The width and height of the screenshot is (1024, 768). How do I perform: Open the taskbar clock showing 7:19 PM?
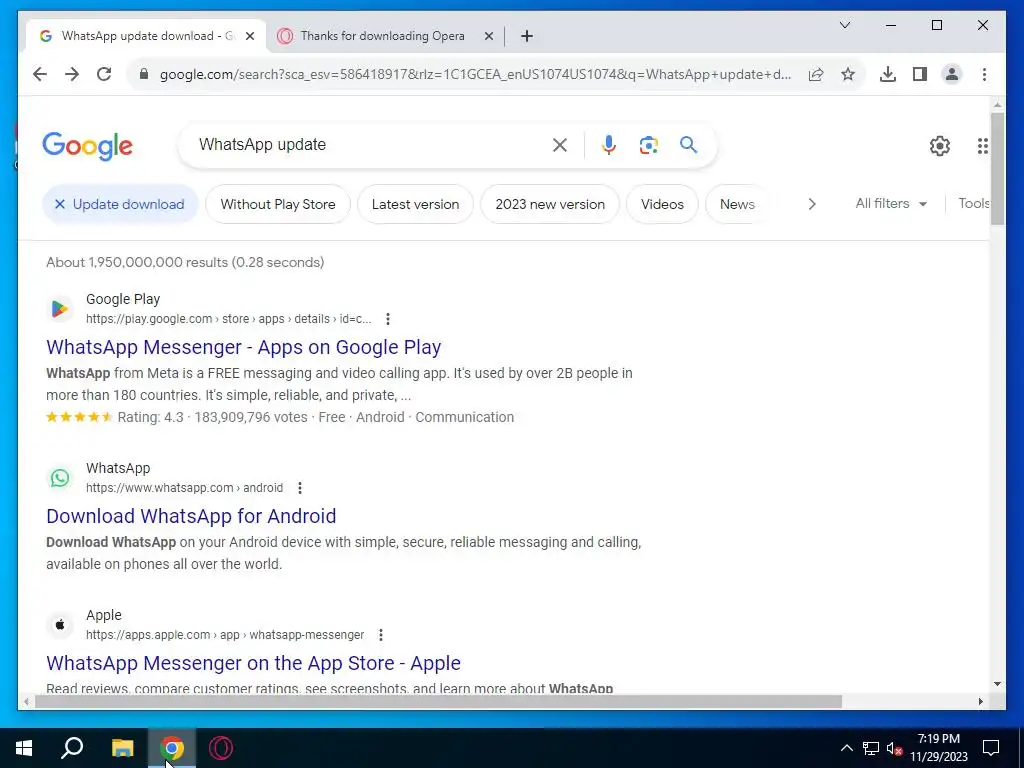click(939, 748)
